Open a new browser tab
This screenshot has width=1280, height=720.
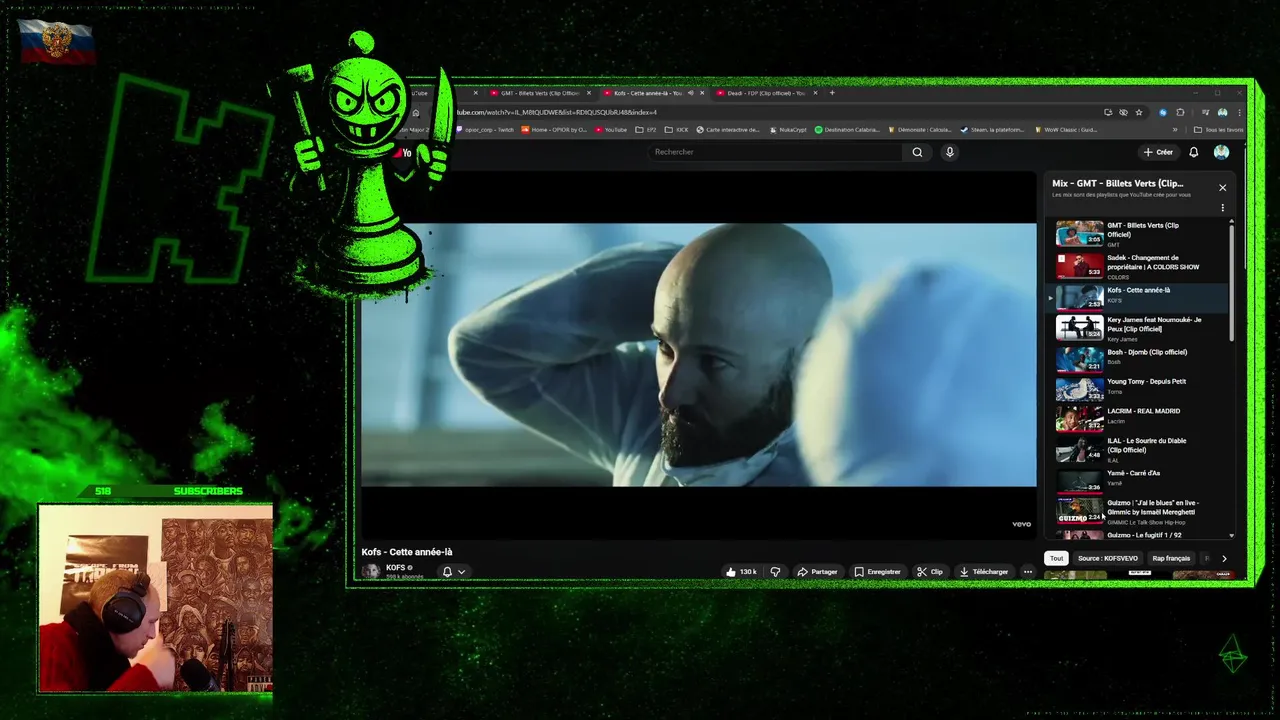click(832, 93)
